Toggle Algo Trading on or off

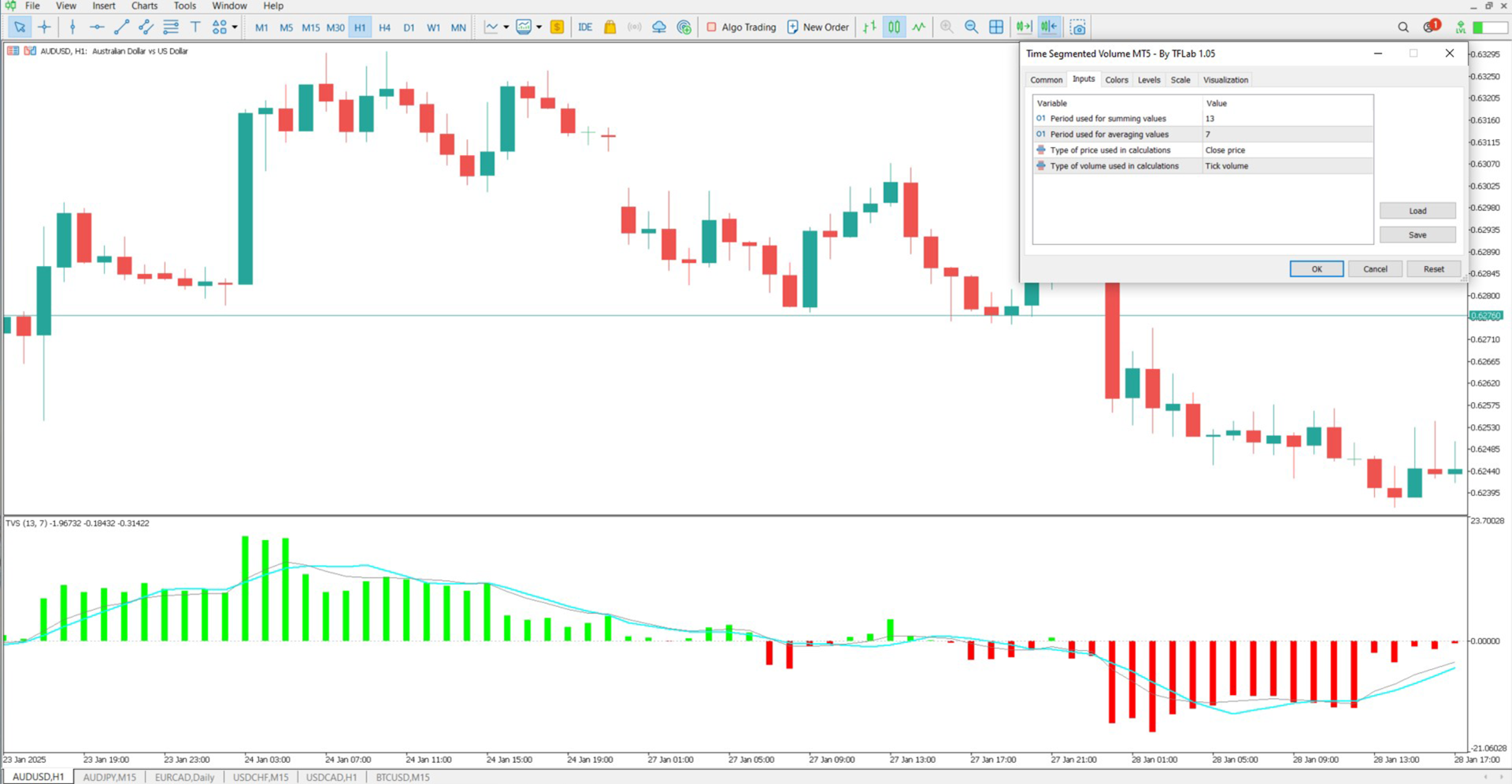pos(740,26)
